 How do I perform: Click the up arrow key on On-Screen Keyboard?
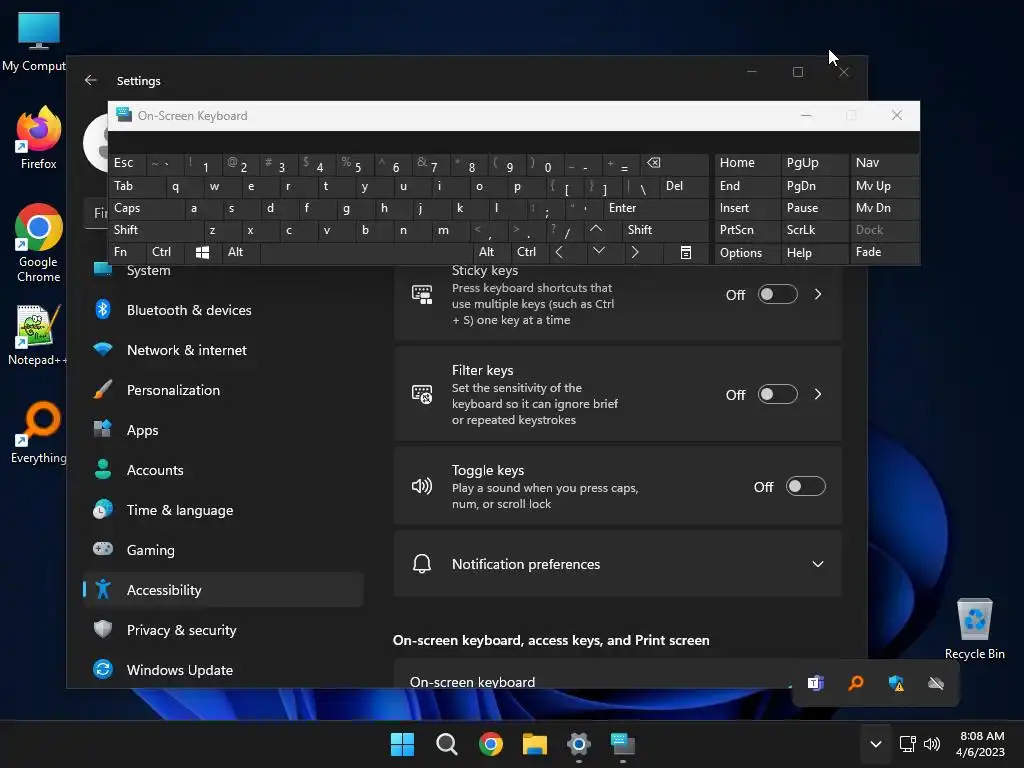pyautogui.click(x=596, y=229)
